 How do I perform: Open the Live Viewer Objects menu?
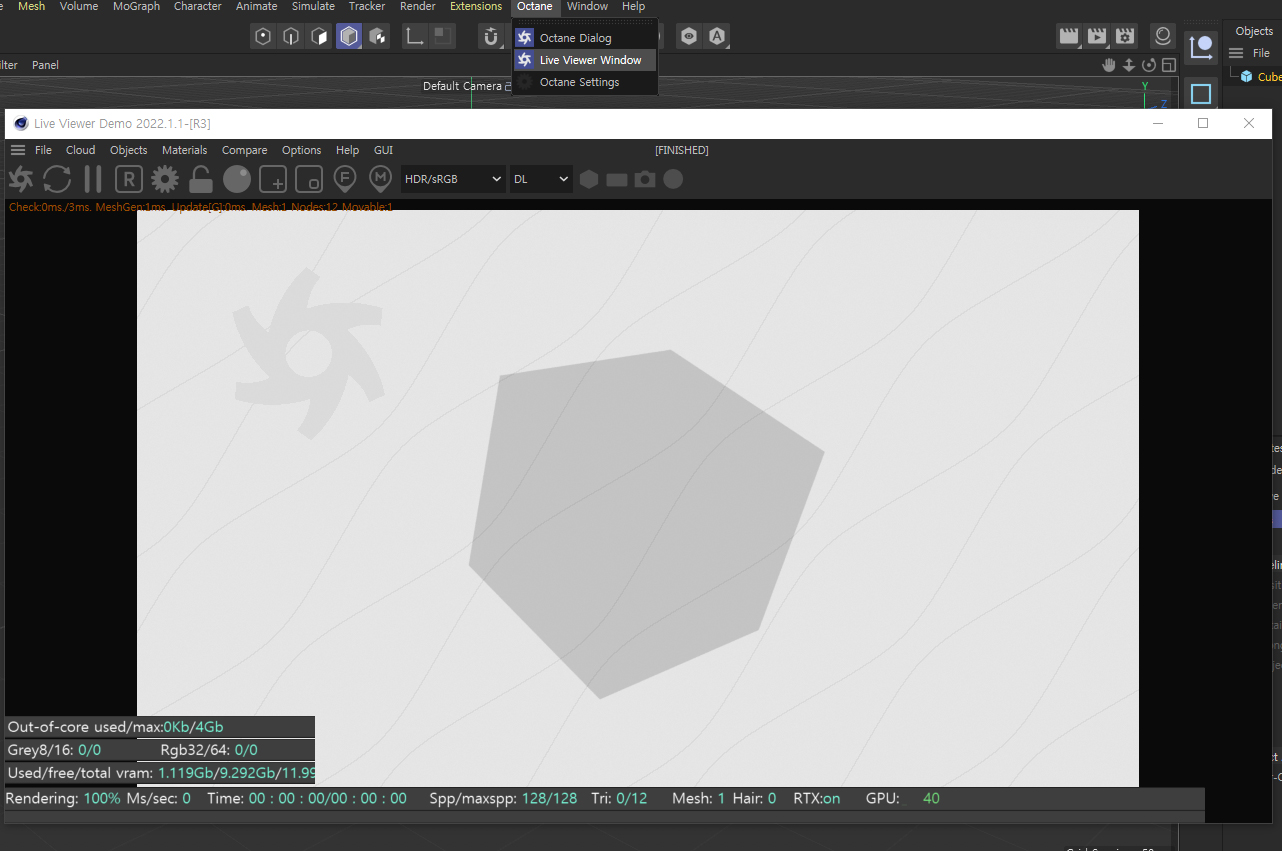129,150
